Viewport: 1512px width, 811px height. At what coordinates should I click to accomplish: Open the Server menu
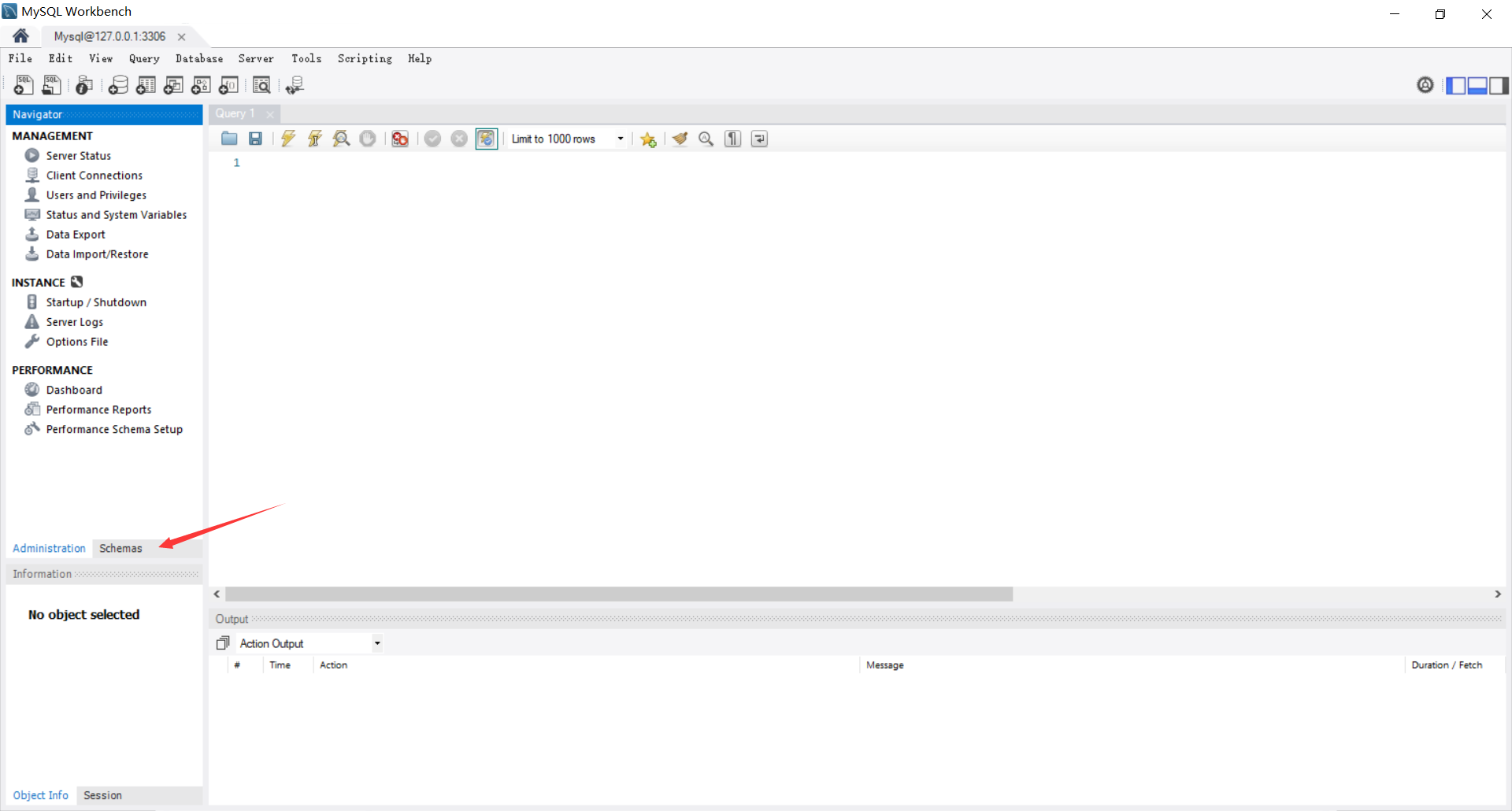click(256, 58)
